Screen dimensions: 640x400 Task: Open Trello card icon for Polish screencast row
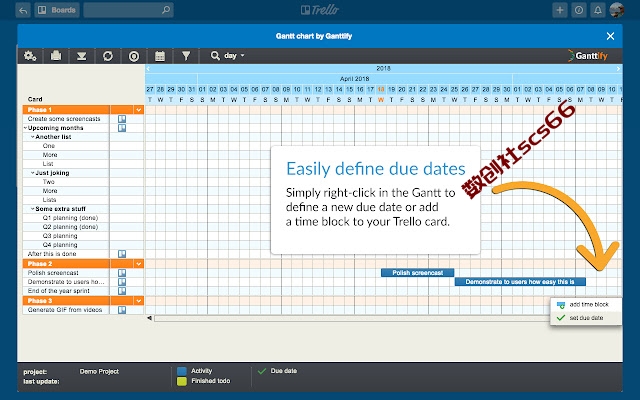pos(122,273)
